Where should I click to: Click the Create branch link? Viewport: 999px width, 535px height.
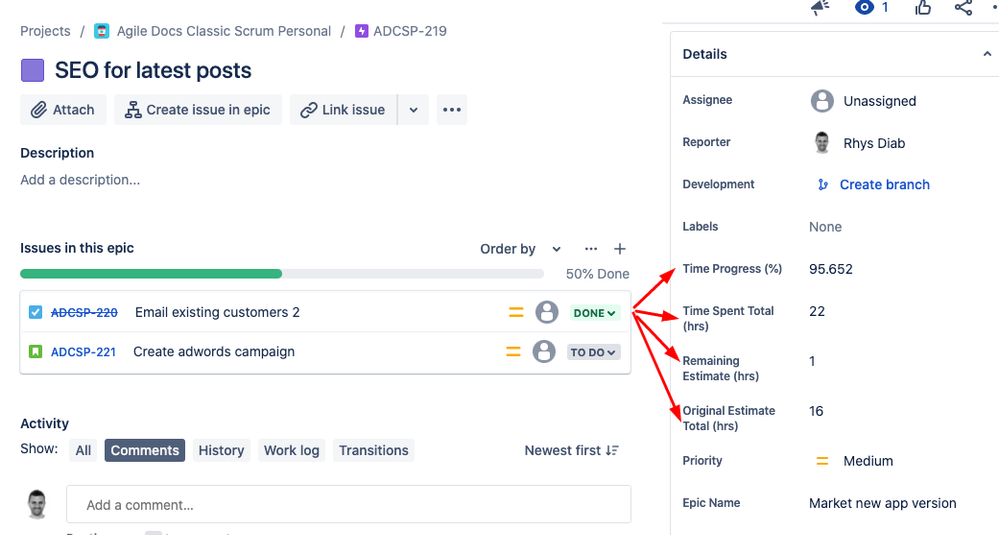[884, 185]
